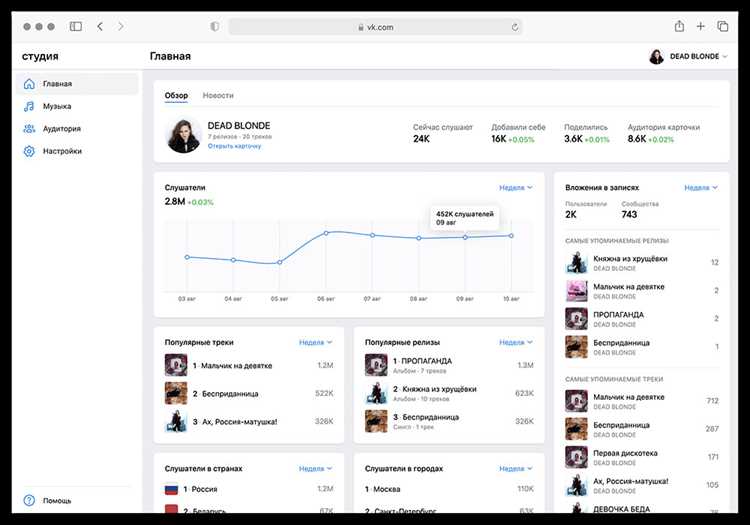The height and width of the screenshot is (525, 750).
Task: Click the 05 авг chart data point
Action: point(280,262)
